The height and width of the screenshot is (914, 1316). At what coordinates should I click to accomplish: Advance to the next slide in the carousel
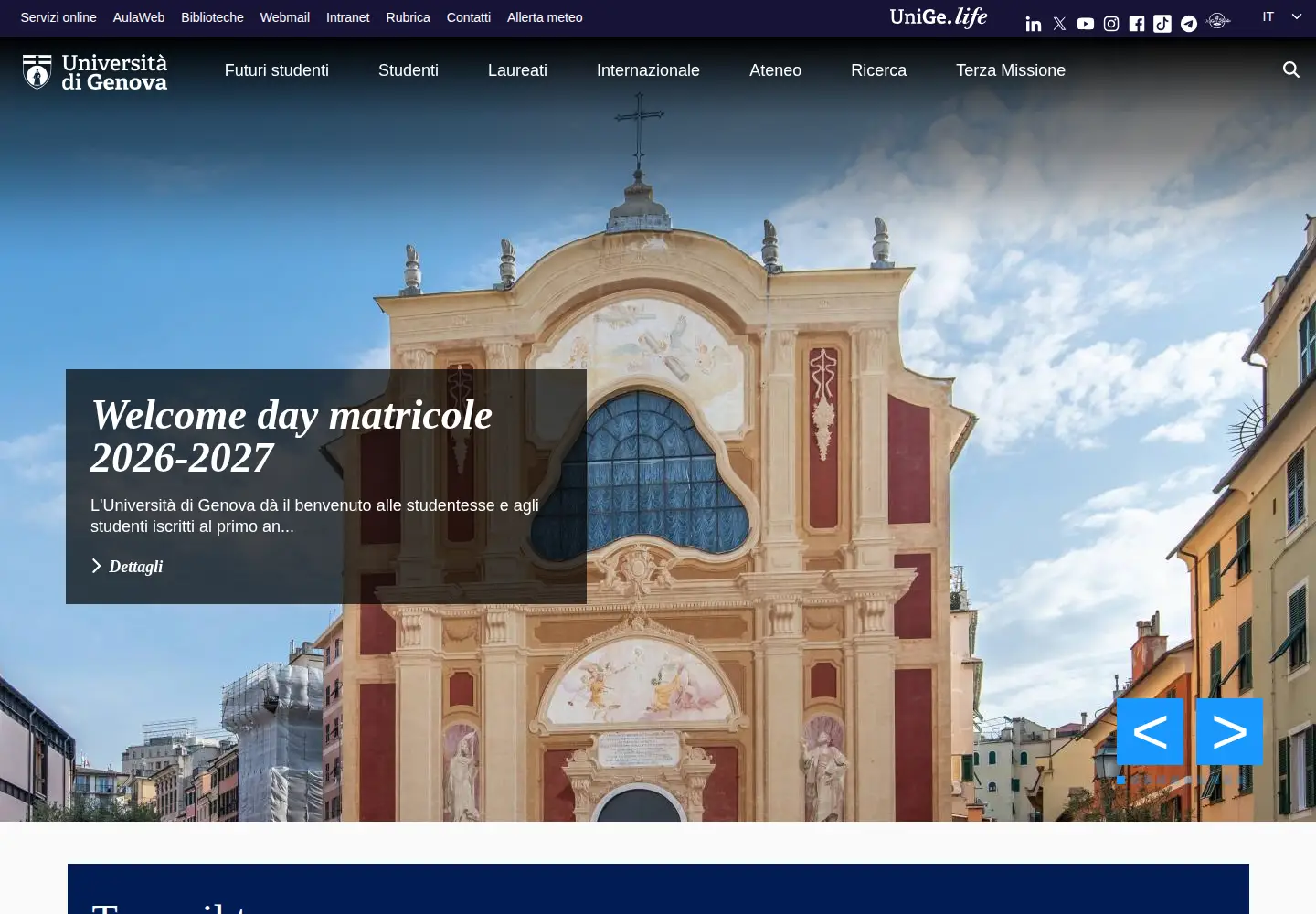(1229, 731)
